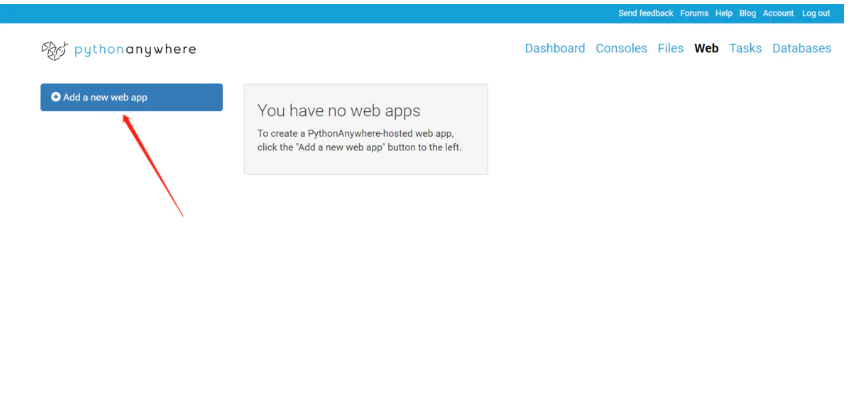Click Log out in top bar
Viewport: 856px width, 401px height.
pyautogui.click(x=816, y=13)
